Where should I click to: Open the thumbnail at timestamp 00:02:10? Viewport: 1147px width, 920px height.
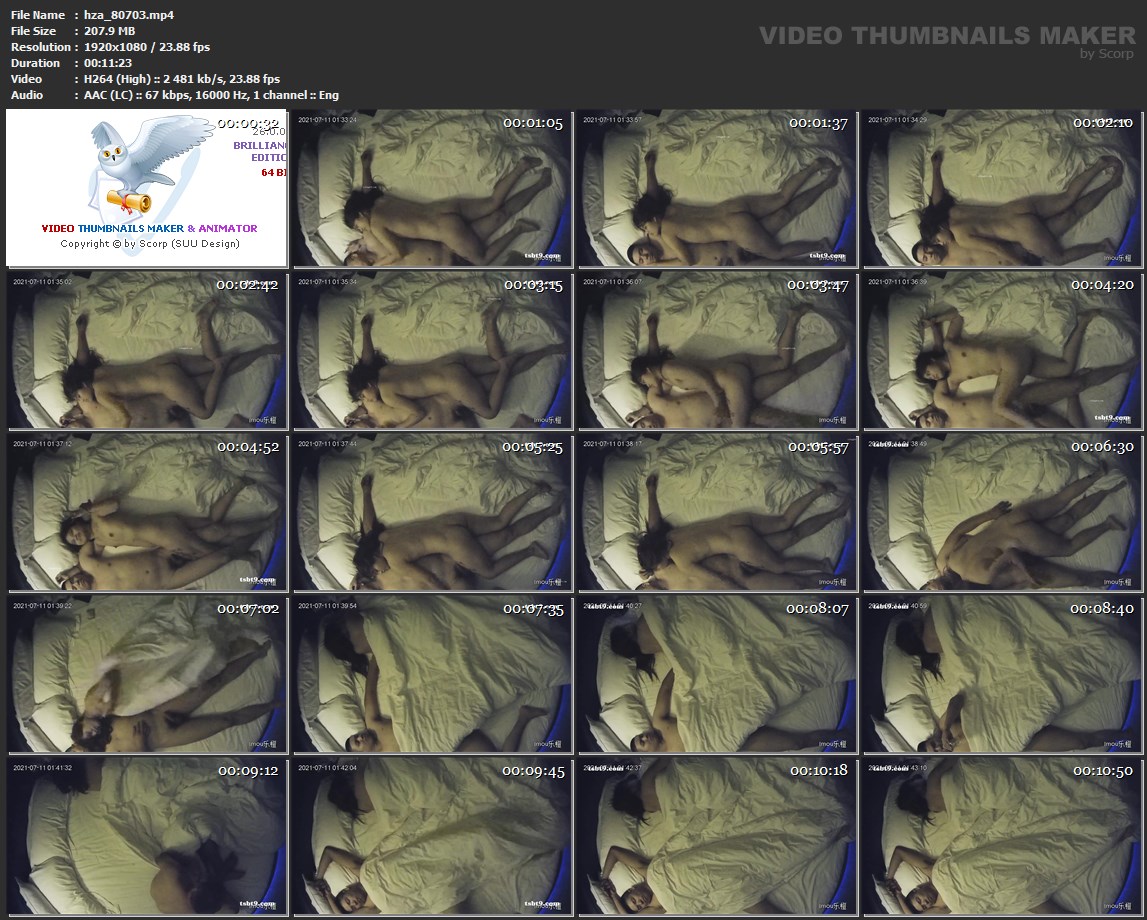coord(1002,188)
